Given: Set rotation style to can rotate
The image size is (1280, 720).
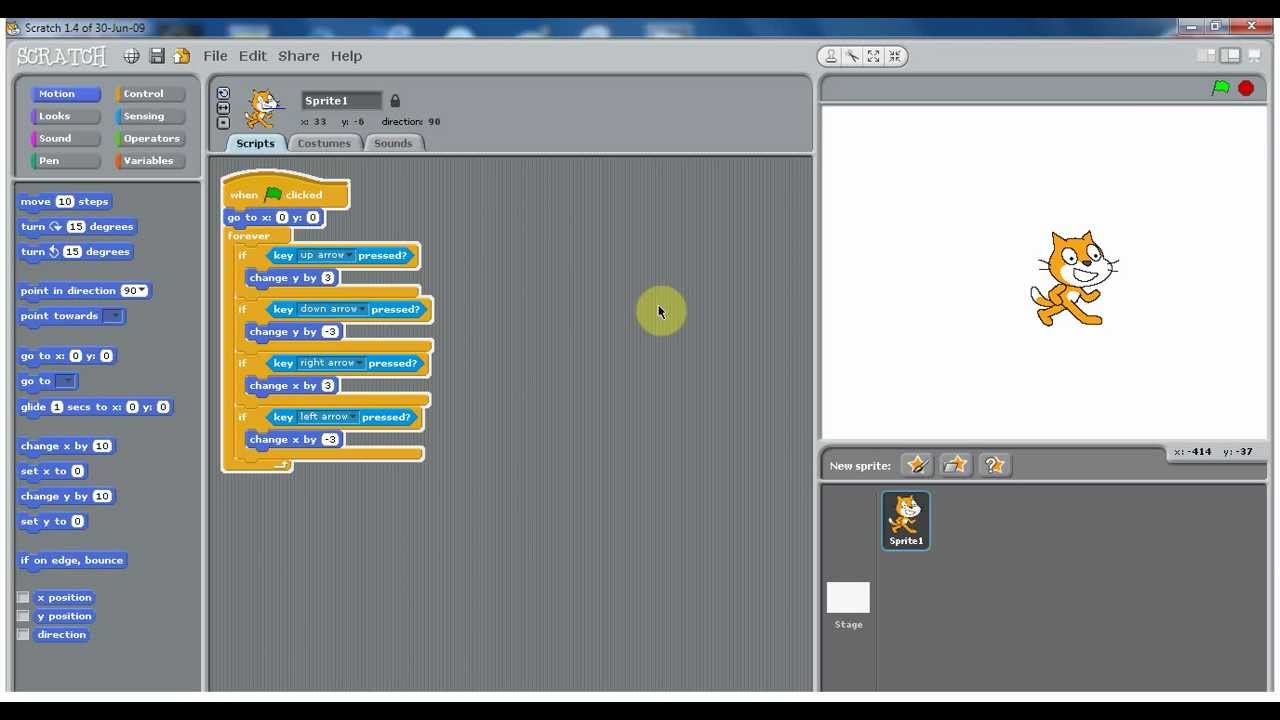Looking at the screenshot, I should [223, 93].
